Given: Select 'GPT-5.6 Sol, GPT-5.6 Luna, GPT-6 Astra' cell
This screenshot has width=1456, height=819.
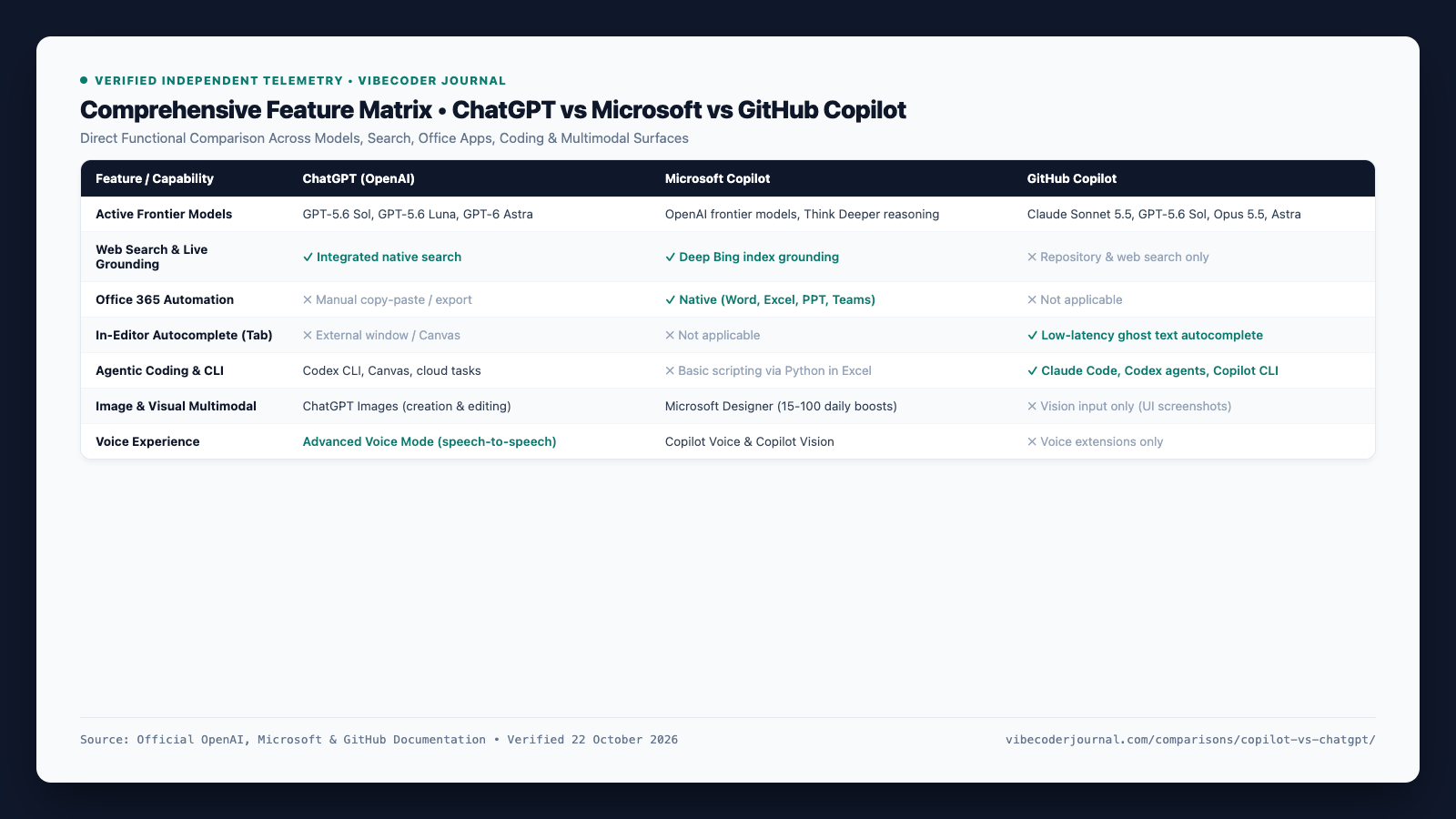Looking at the screenshot, I should pyautogui.click(x=418, y=214).
